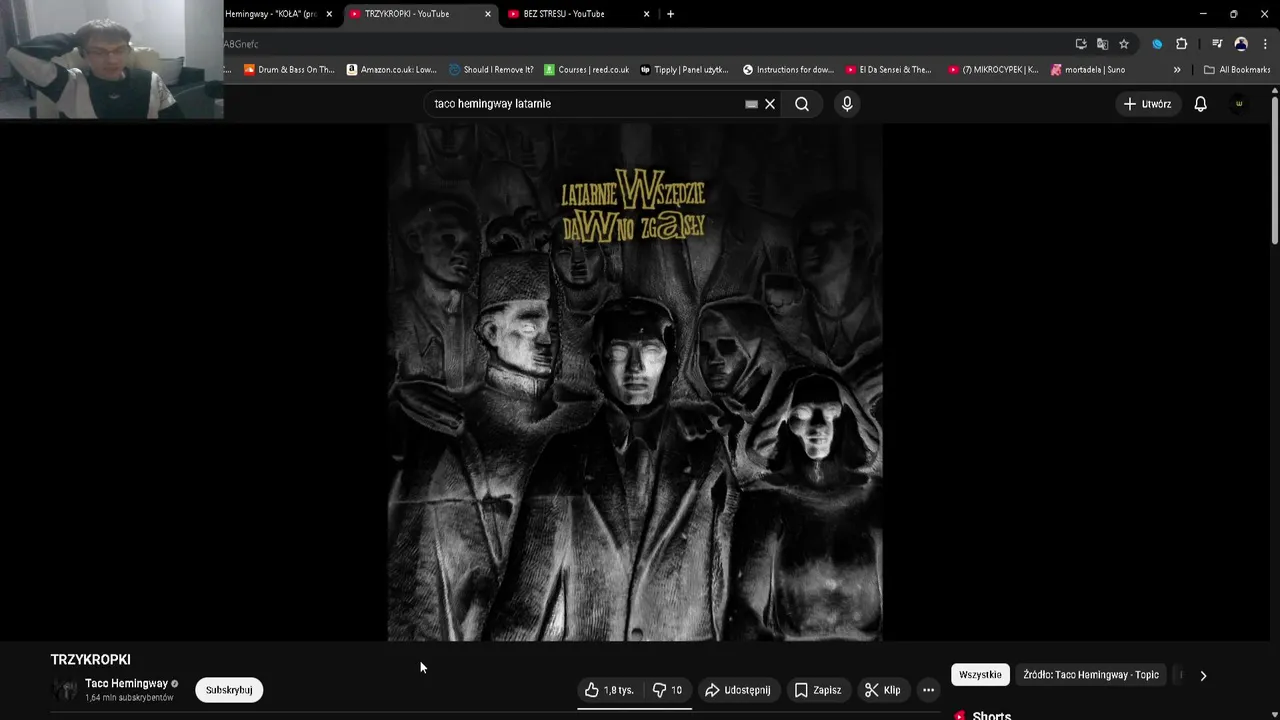The height and width of the screenshot is (720, 1280).
Task: Open the mortadela | Suno bookmark
Action: 1088,70
